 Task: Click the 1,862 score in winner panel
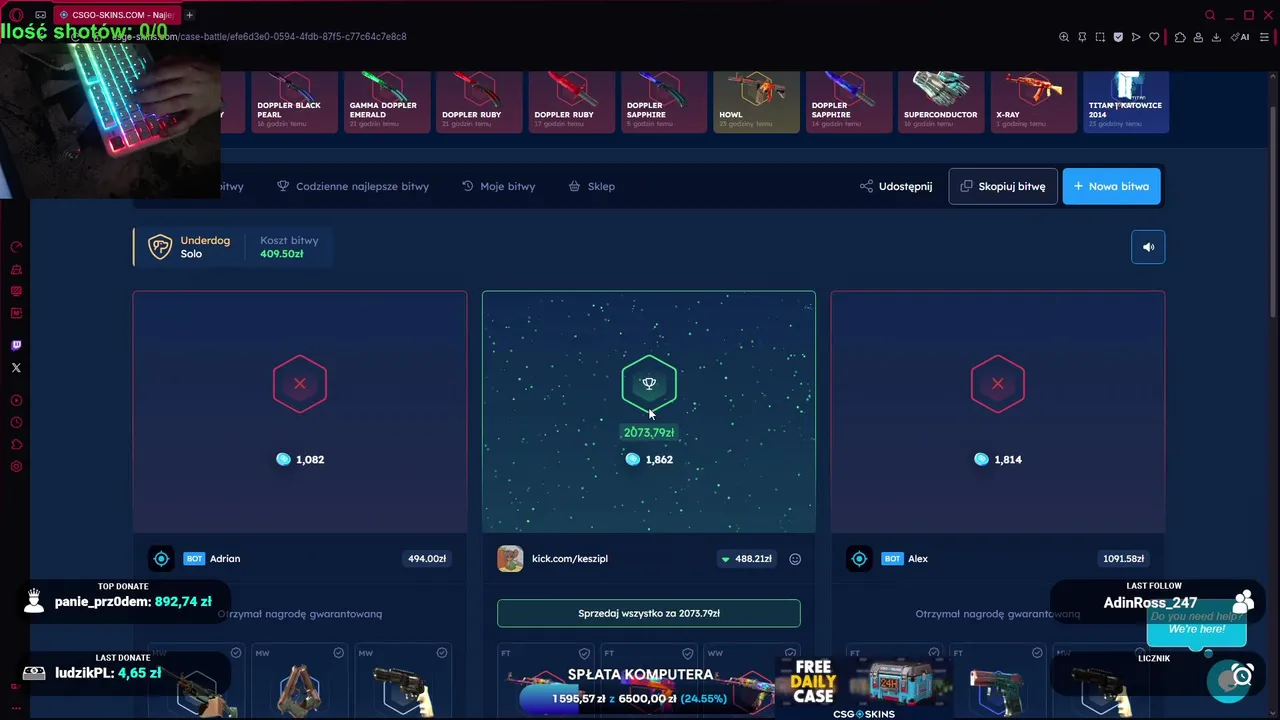659,459
